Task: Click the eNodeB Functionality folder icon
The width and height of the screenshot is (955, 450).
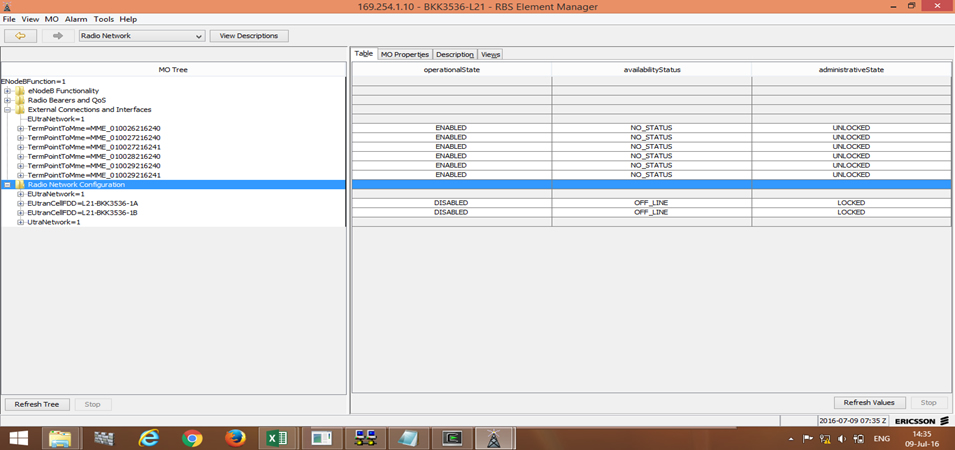Action: [20, 91]
